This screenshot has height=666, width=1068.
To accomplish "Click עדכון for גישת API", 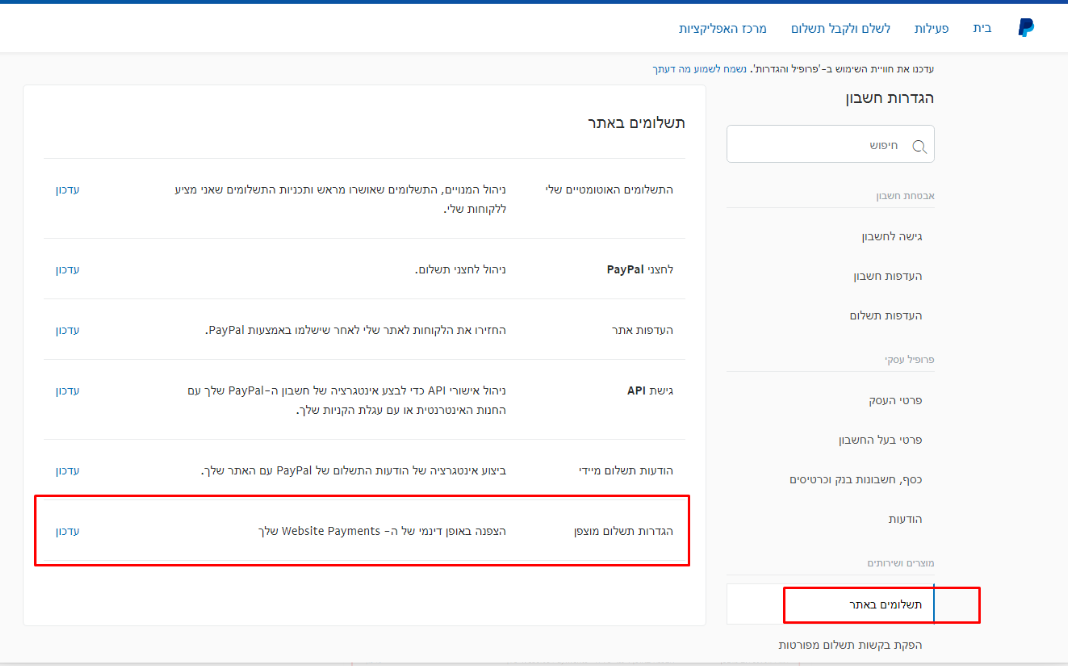I will click(67, 391).
